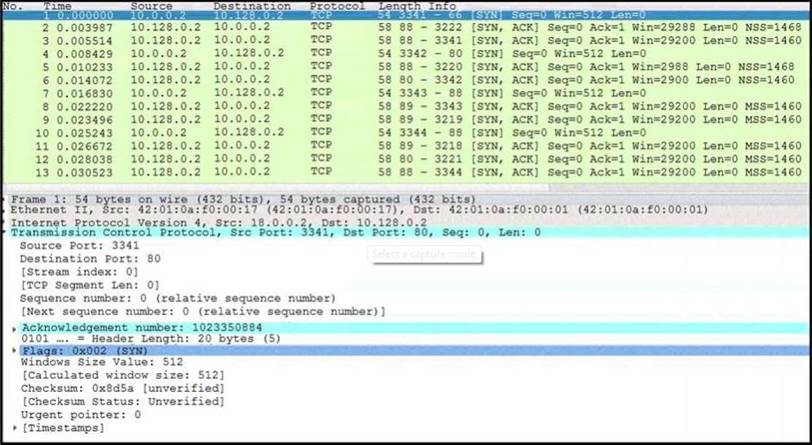Select packet 4 SYN to port 80
This screenshot has height=445, width=812.
300,53
